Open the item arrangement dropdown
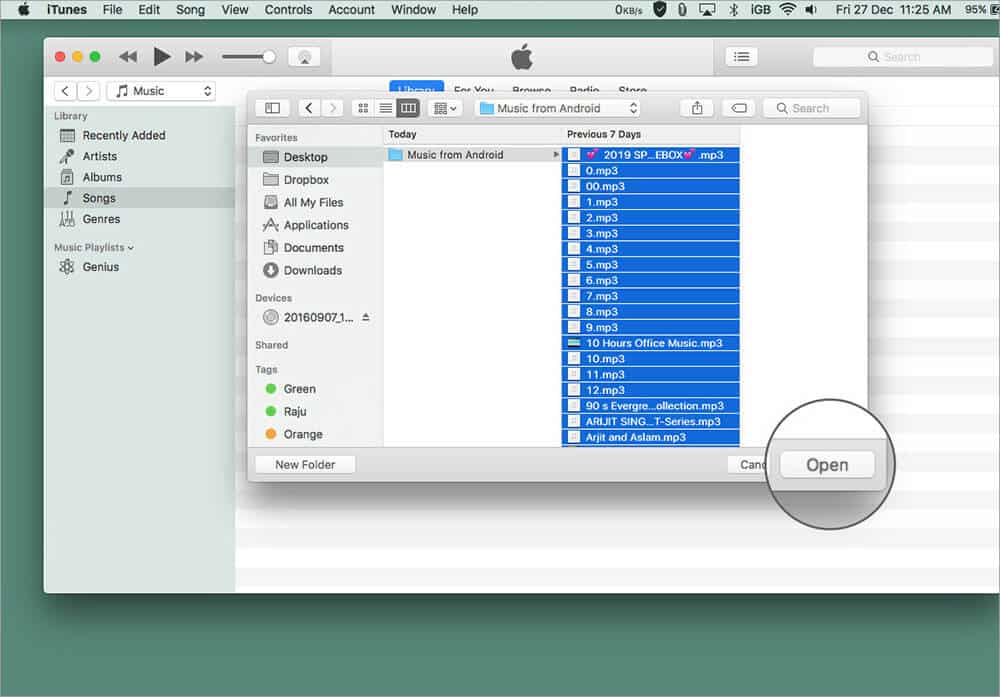Image resolution: width=1000 pixels, height=697 pixels. (445, 108)
